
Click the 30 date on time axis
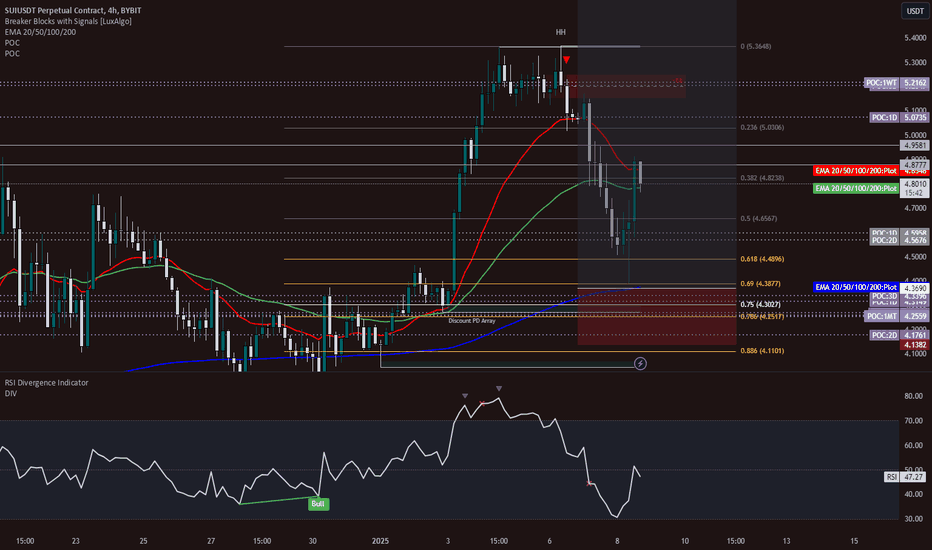click(x=313, y=541)
